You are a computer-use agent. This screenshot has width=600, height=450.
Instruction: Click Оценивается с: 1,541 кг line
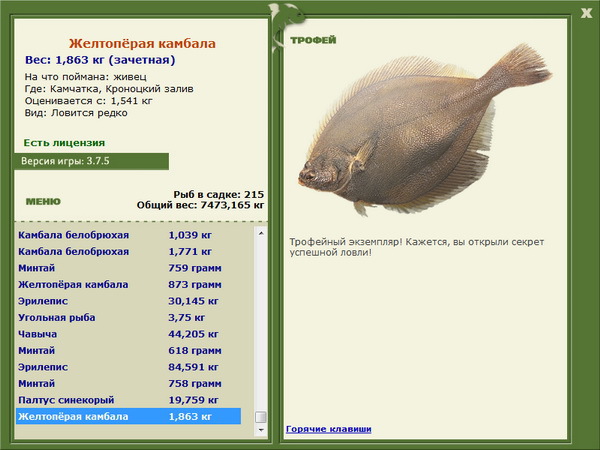pyautogui.click(x=89, y=101)
